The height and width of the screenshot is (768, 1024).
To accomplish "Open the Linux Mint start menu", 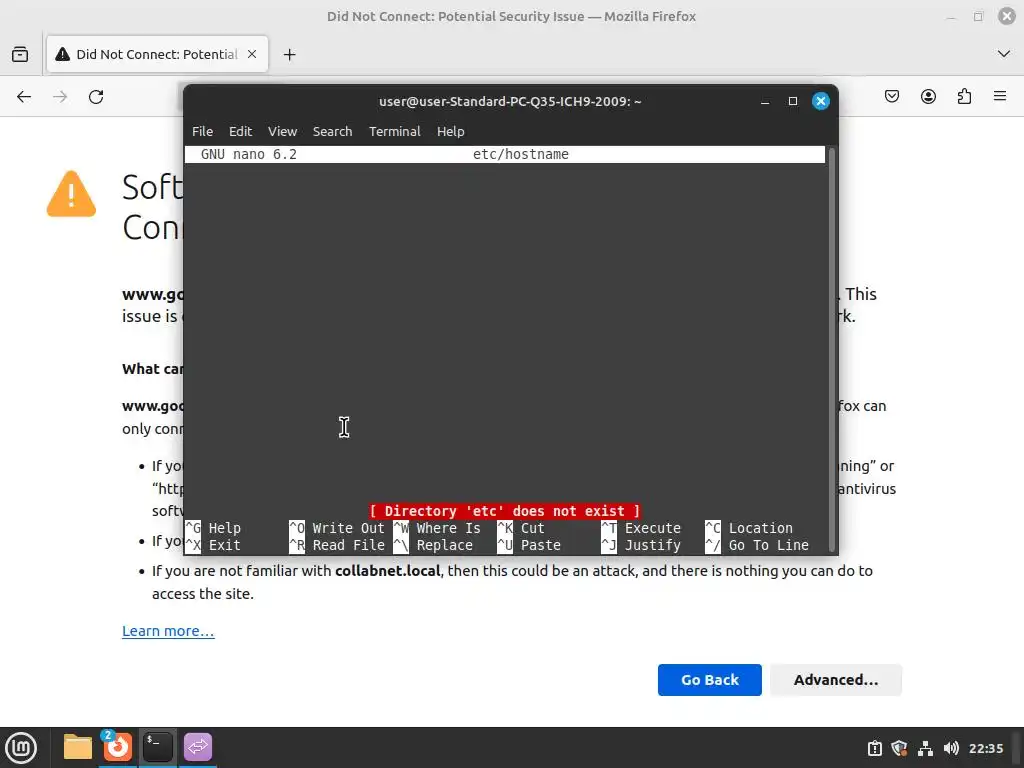I will 21,748.
